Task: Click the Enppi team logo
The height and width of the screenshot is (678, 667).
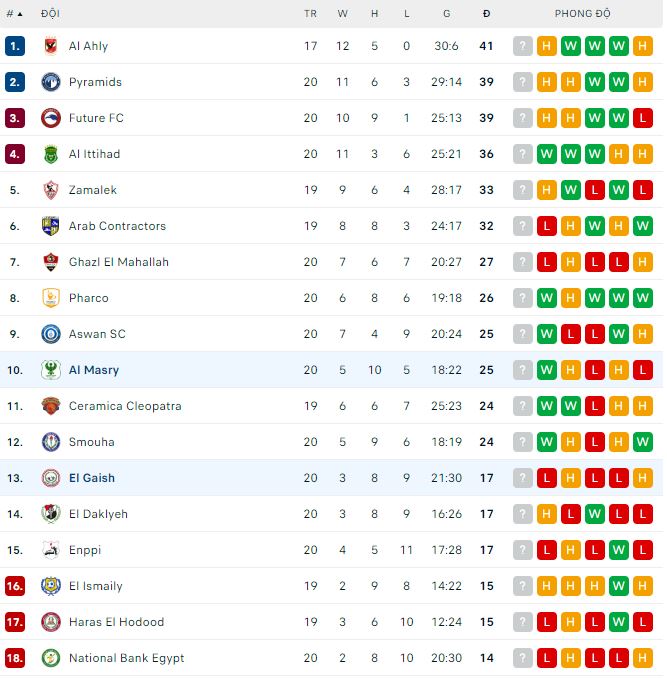Action: pos(50,550)
